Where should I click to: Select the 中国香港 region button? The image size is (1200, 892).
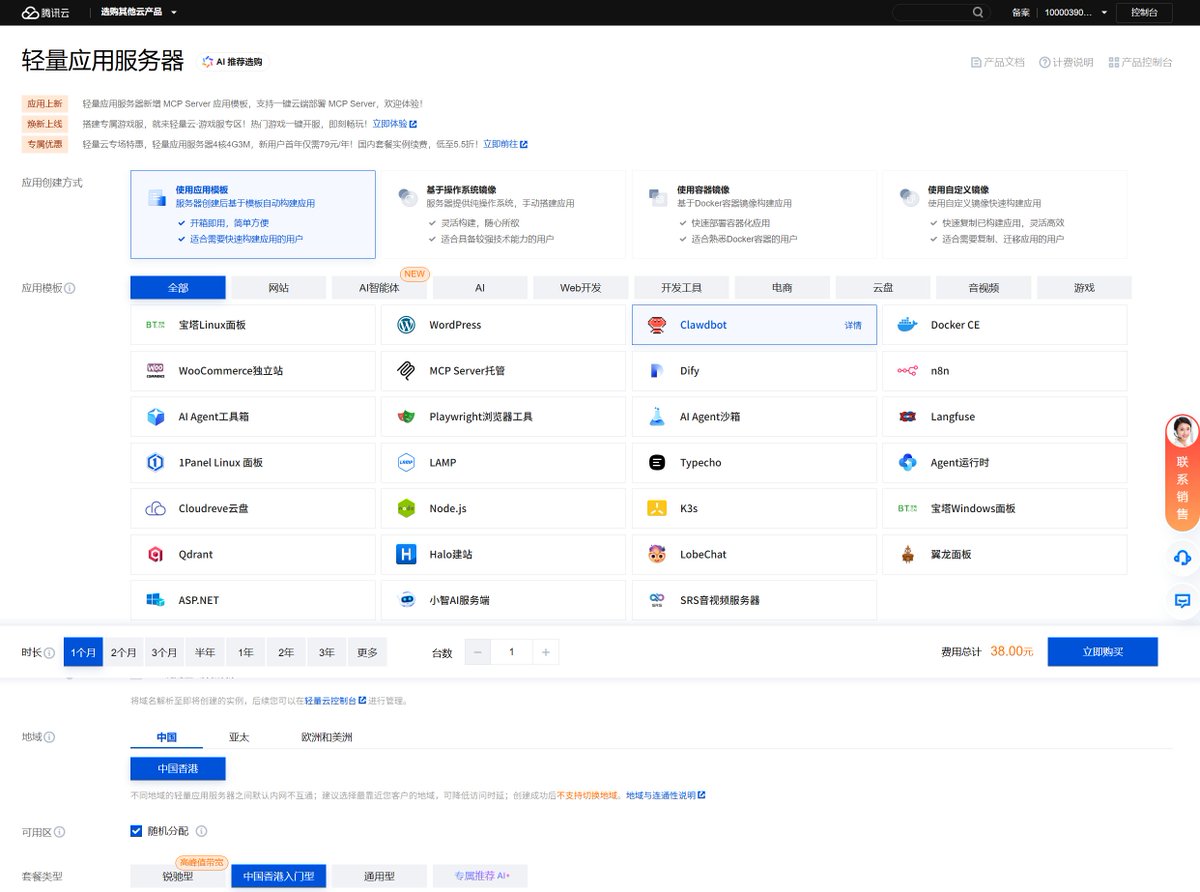pos(178,768)
